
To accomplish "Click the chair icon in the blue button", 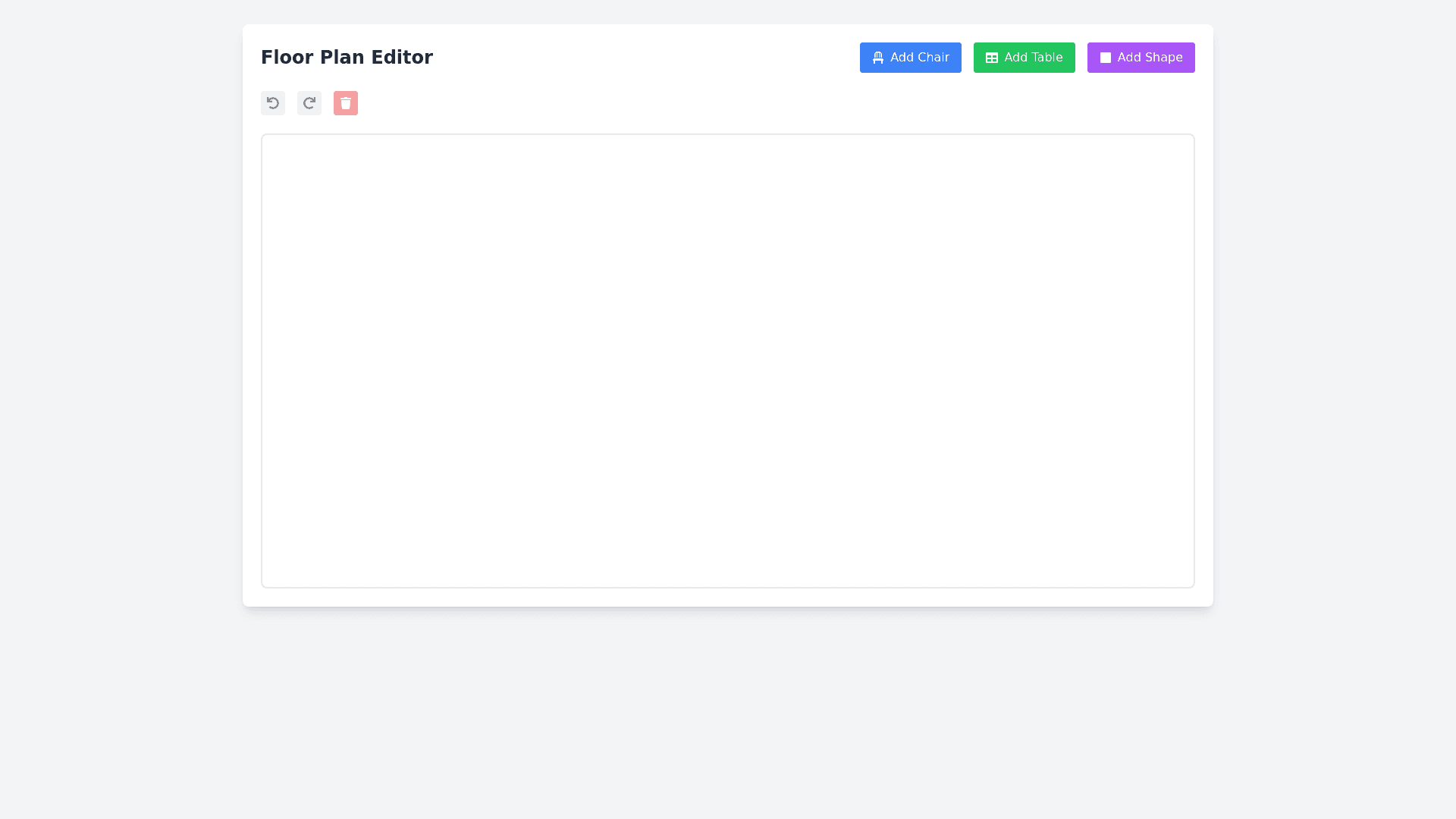I will pos(878,58).
